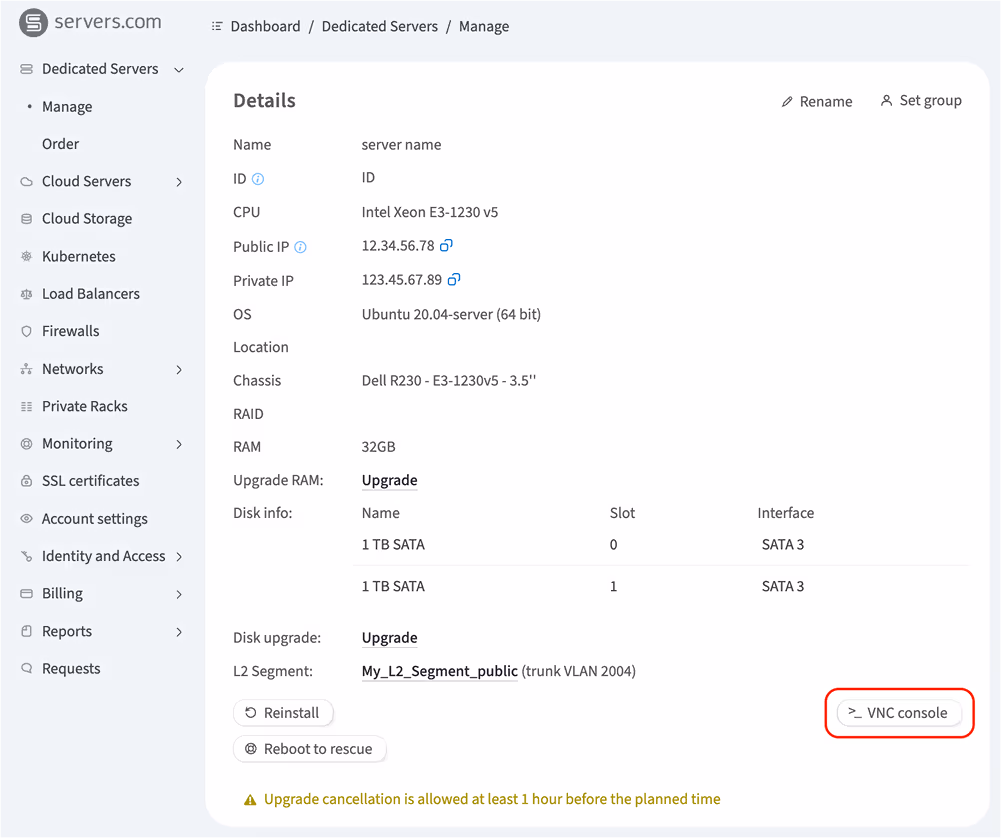The height and width of the screenshot is (838, 1001).
Task: Click the Requests chat icon
Action: coord(26,668)
